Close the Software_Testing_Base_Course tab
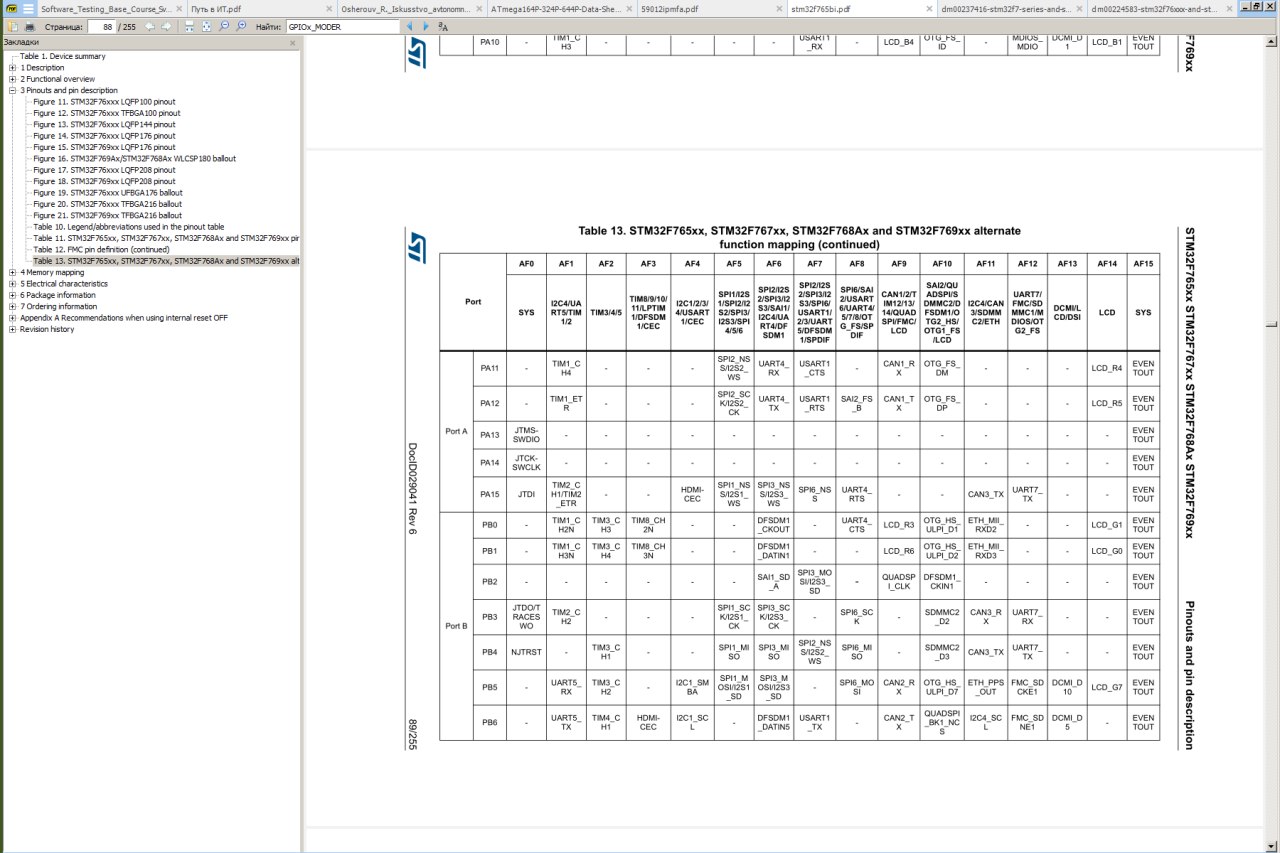1280x853 pixels. (x=180, y=8)
